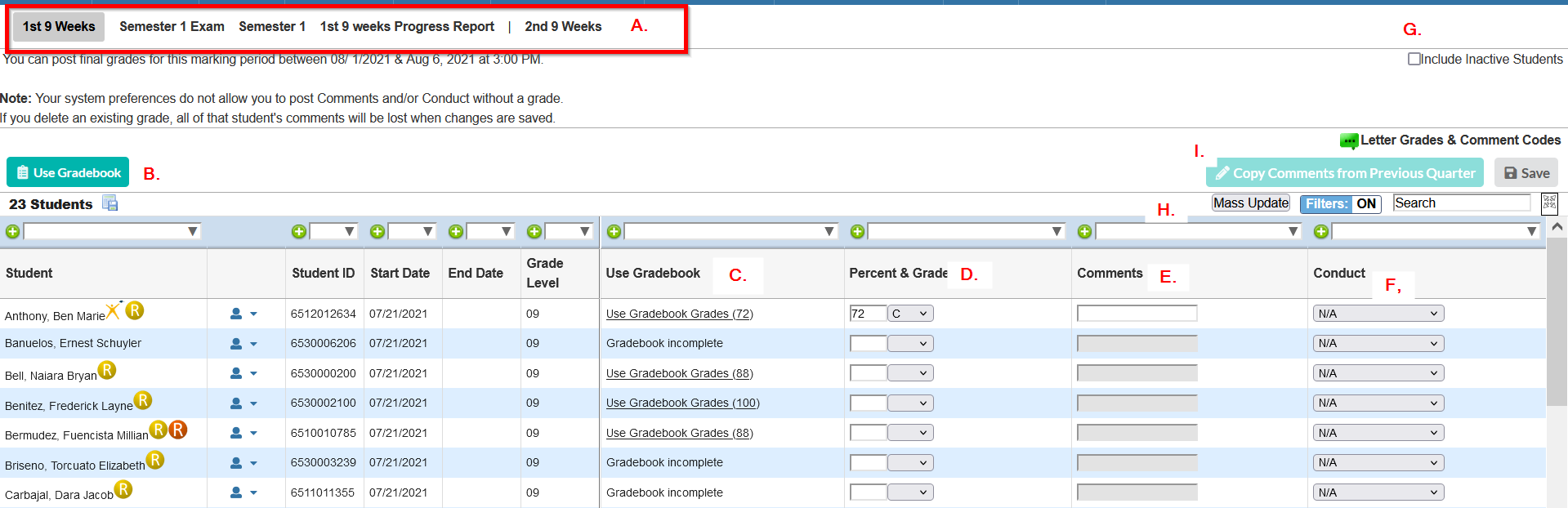Click green plus above the Grade Level column
This screenshot has height=508, width=1568.
534,232
